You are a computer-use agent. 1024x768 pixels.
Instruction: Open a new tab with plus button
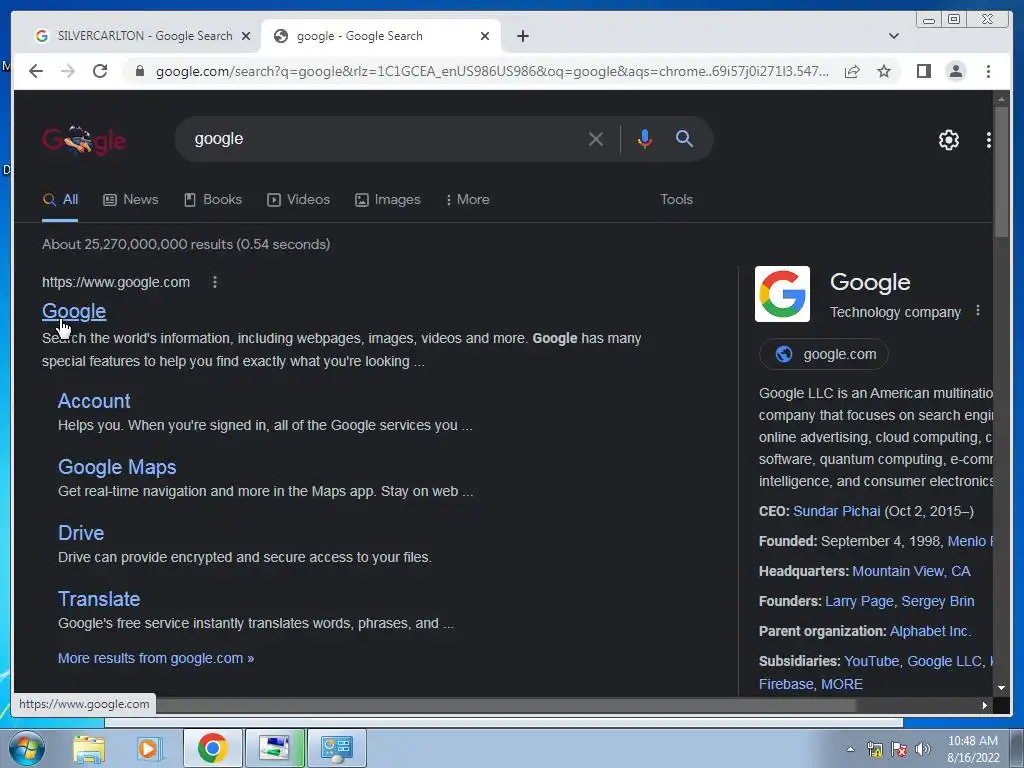coord(522,36)
